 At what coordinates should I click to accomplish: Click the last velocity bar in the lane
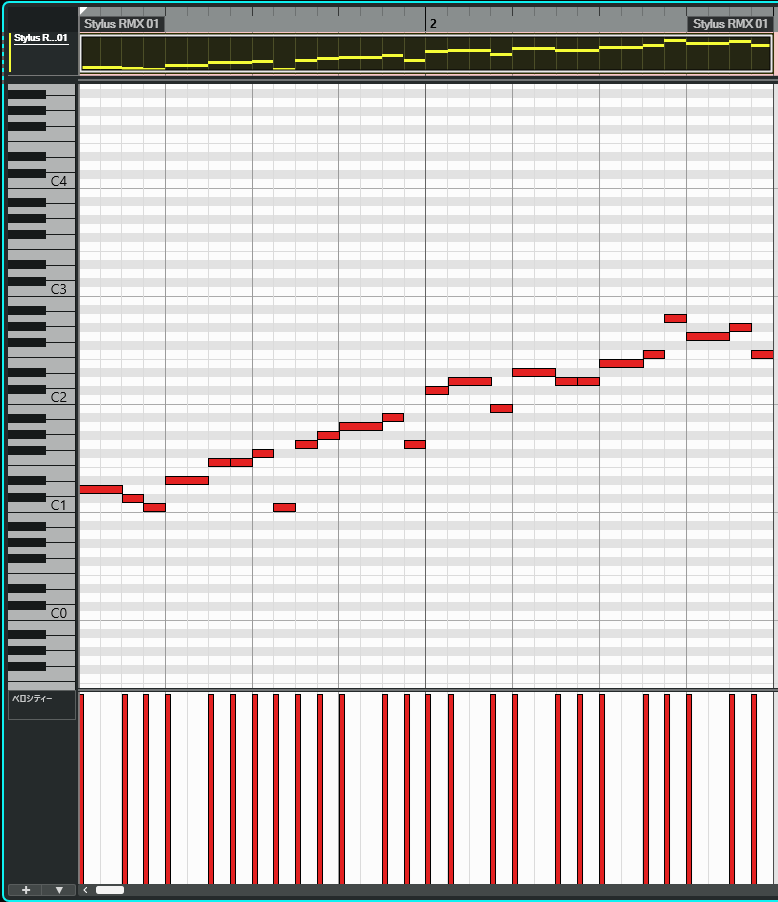tap(754, 789)
